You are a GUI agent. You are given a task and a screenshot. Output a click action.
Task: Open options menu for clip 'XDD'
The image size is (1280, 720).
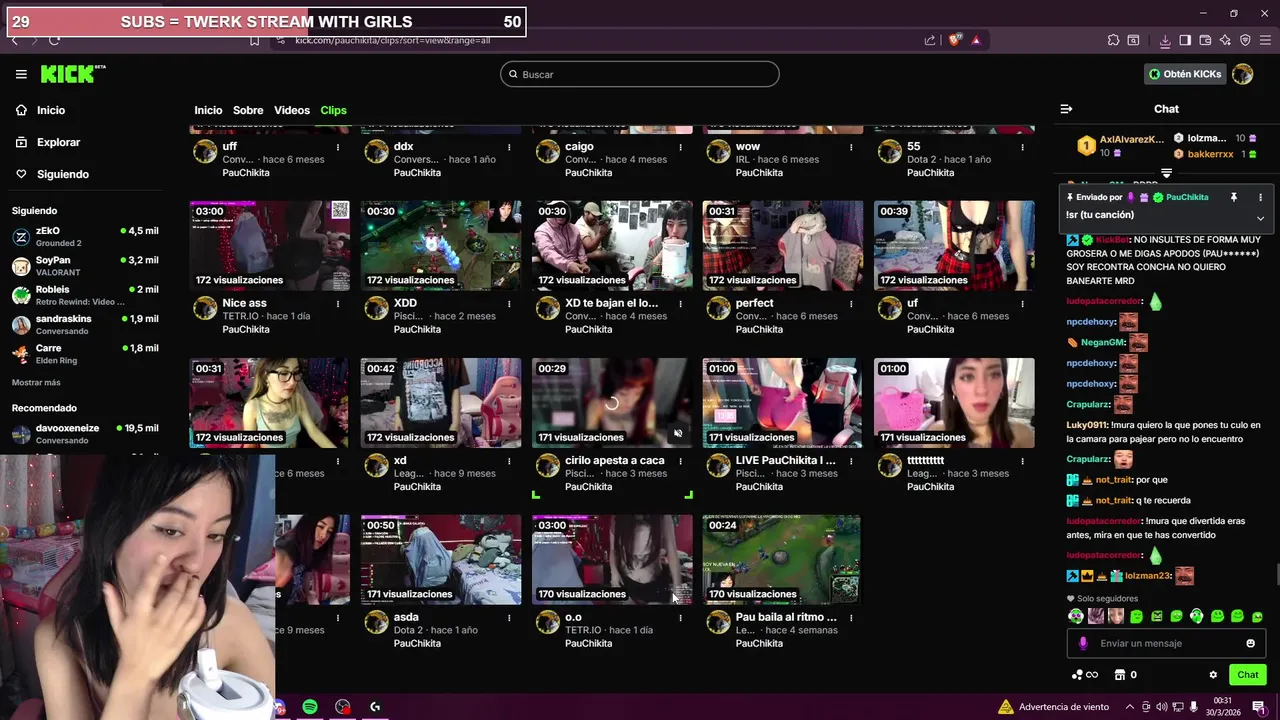coord(509,304)
